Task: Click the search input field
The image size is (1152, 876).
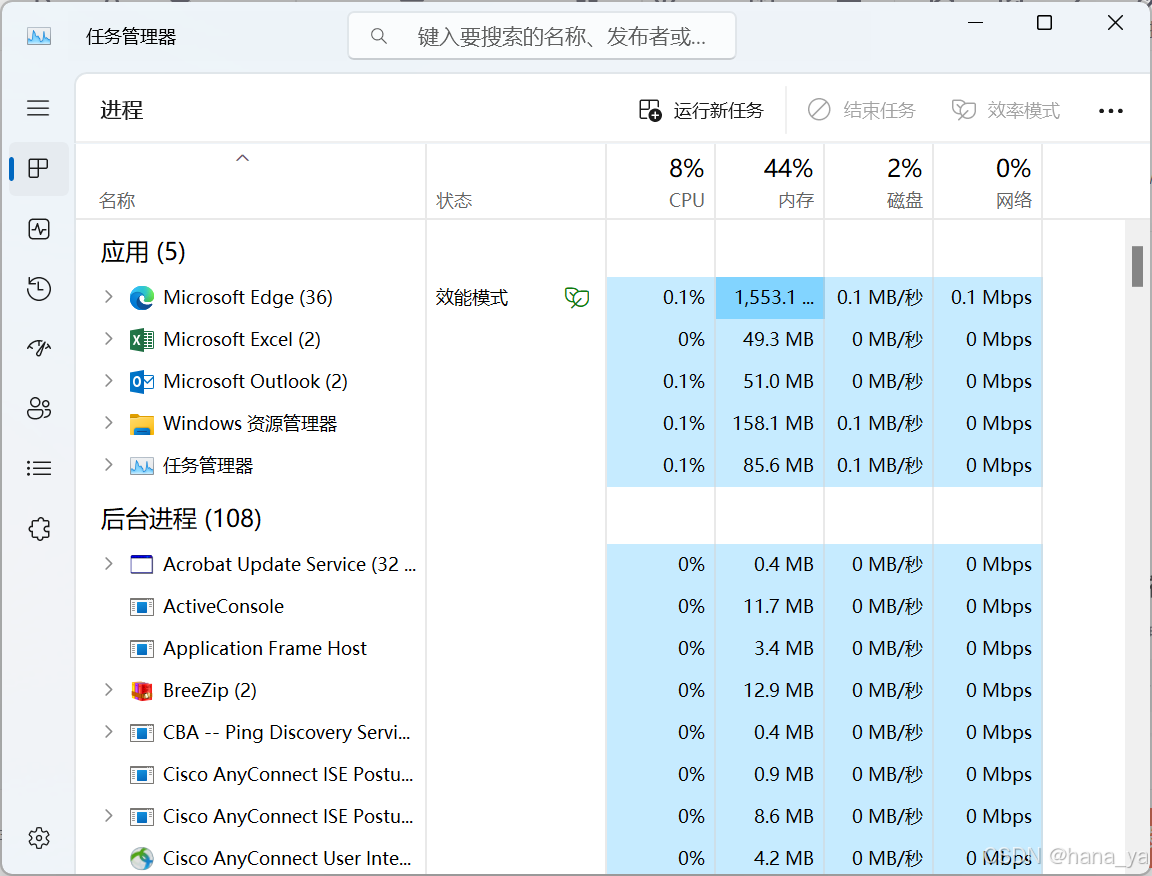Action: pyautogui.click(x=541, y=36)
